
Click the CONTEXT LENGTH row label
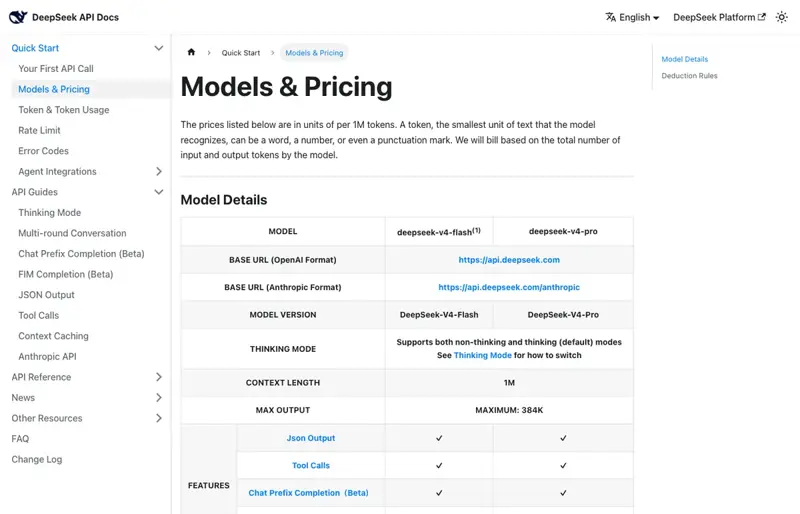pyautogui.click(x=283, y=383)
